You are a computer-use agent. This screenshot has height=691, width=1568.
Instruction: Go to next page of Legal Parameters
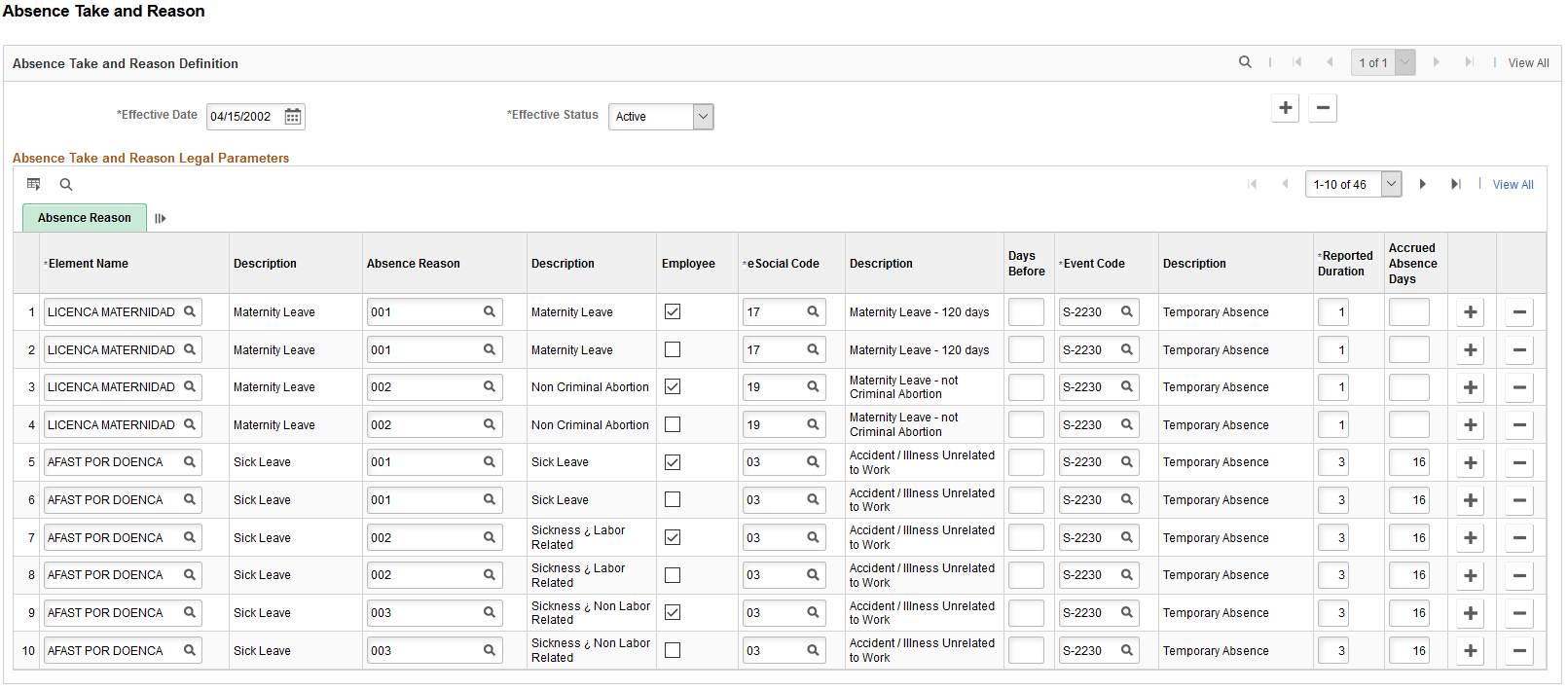1423,184
